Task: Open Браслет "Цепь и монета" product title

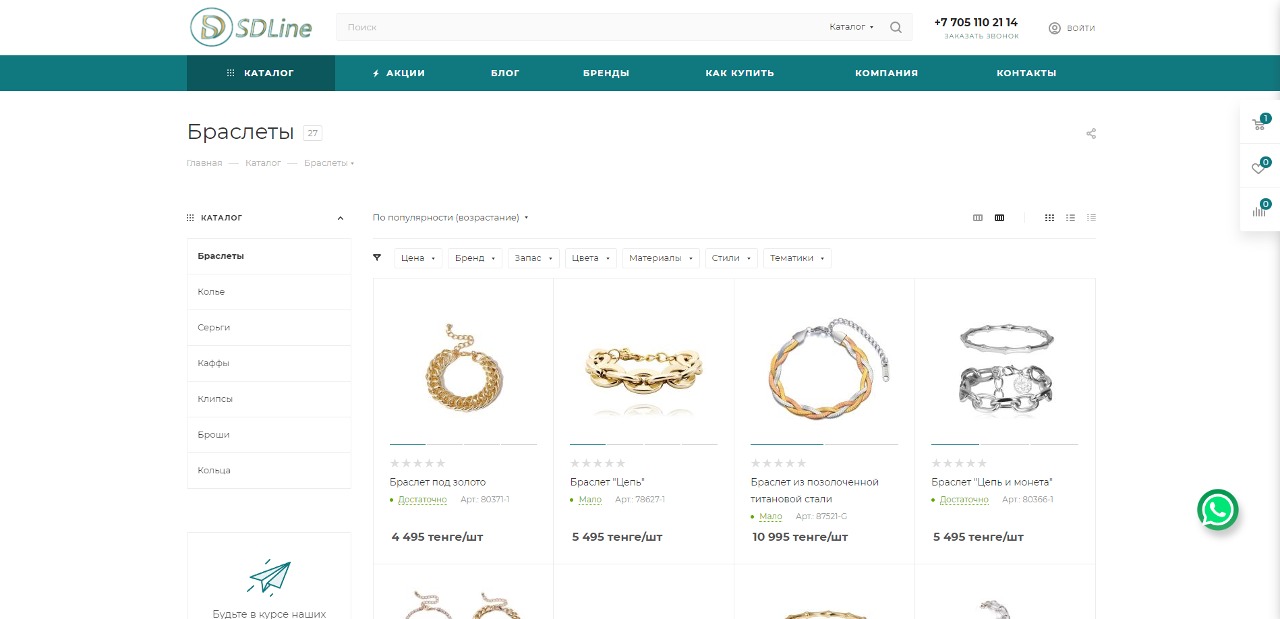Action: pos(992,482)
